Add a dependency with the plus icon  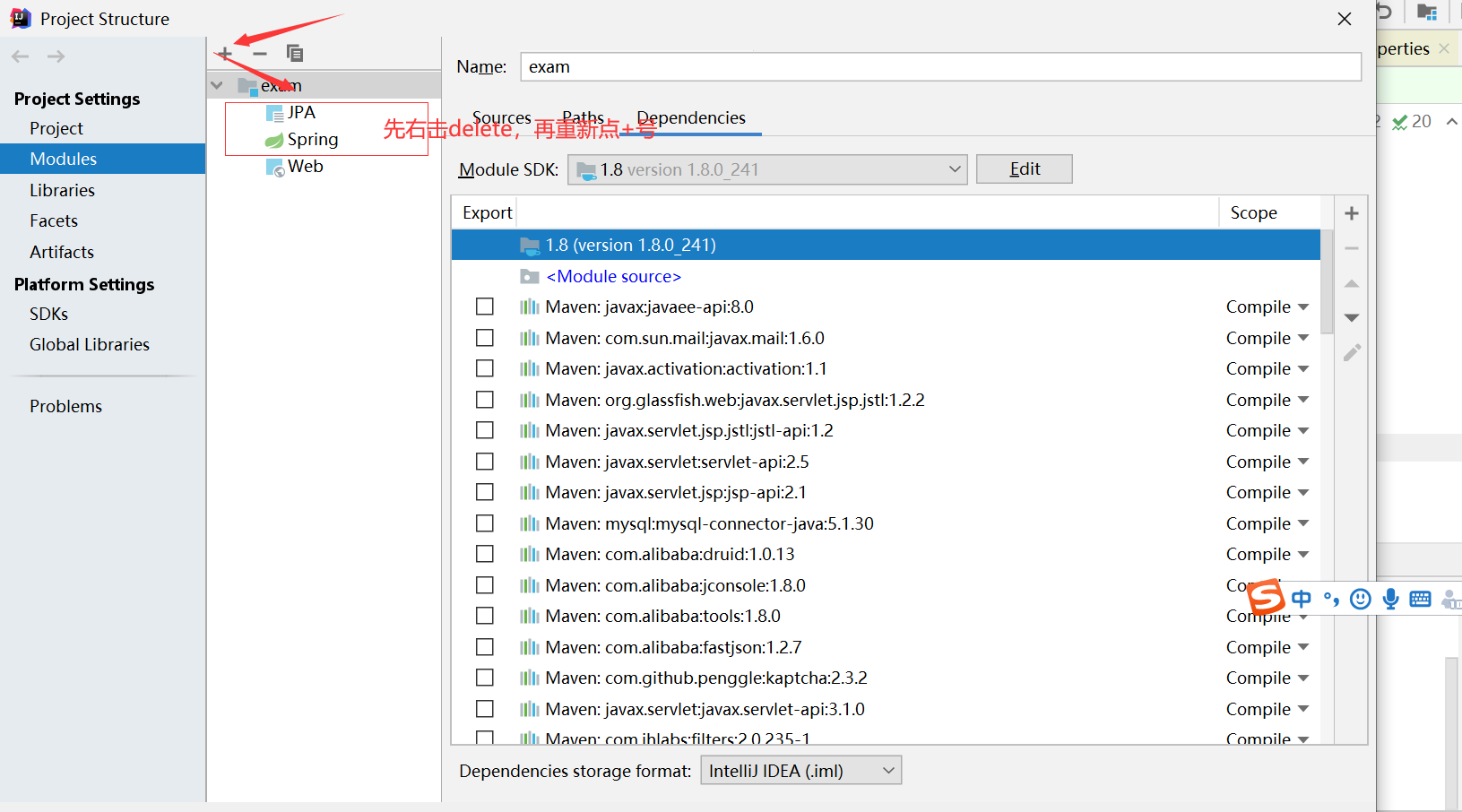(x=1352, y=213)
